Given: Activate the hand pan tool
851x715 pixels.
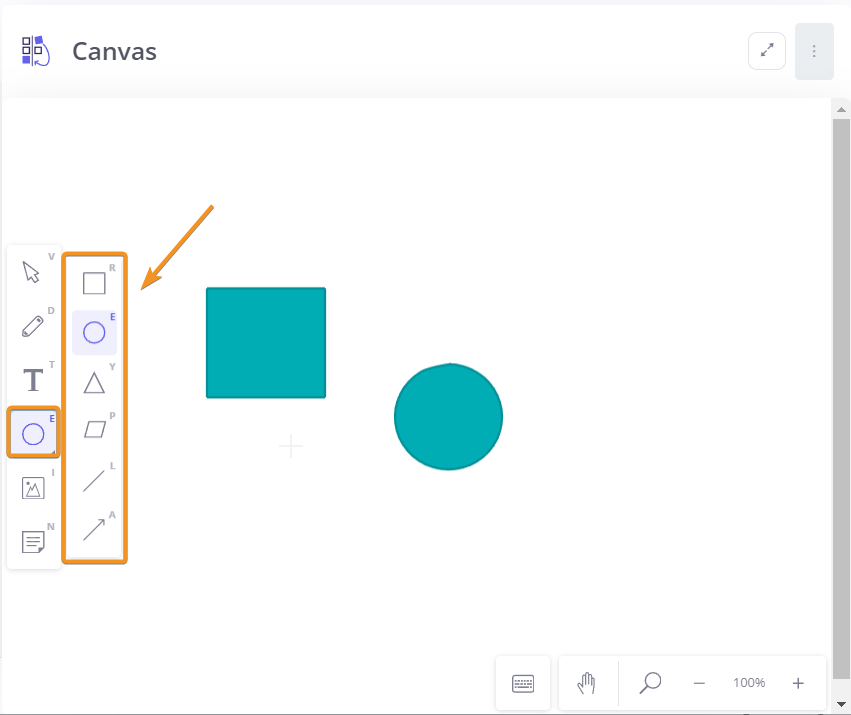Looking at the screenshot, I should [x=586, y=683].
